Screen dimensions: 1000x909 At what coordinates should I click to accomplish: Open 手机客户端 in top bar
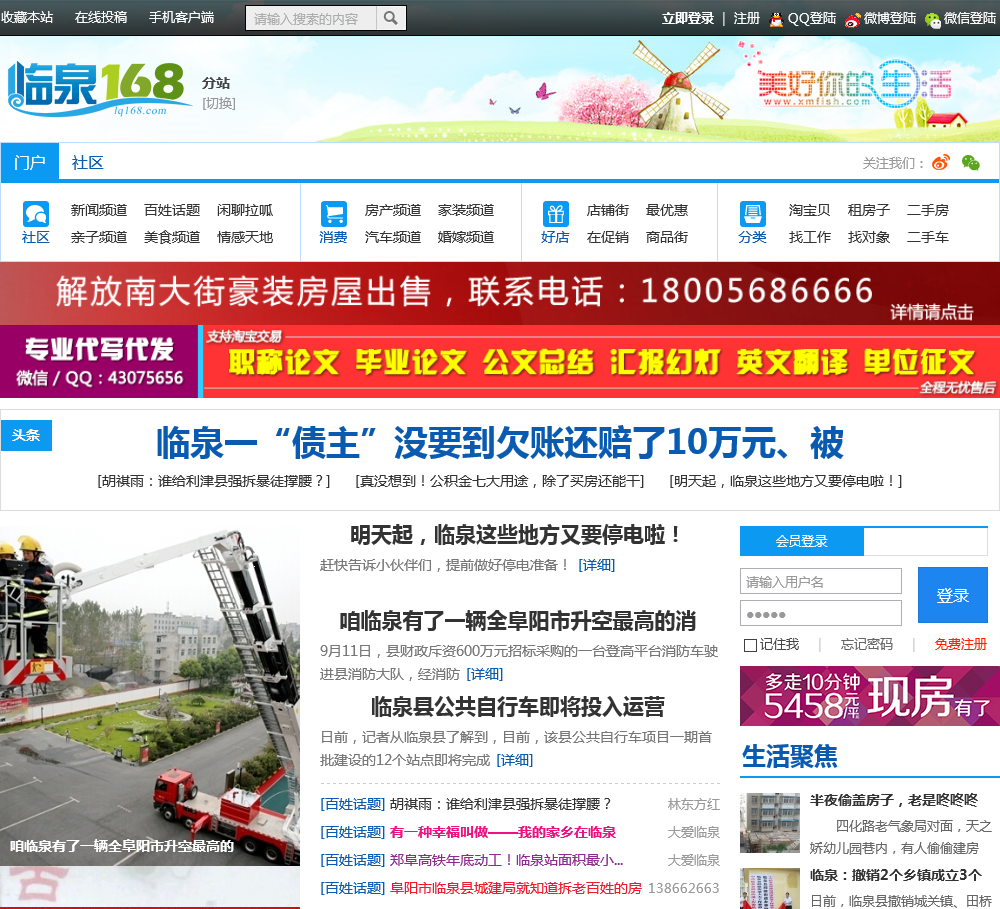[x=181, y=18]
